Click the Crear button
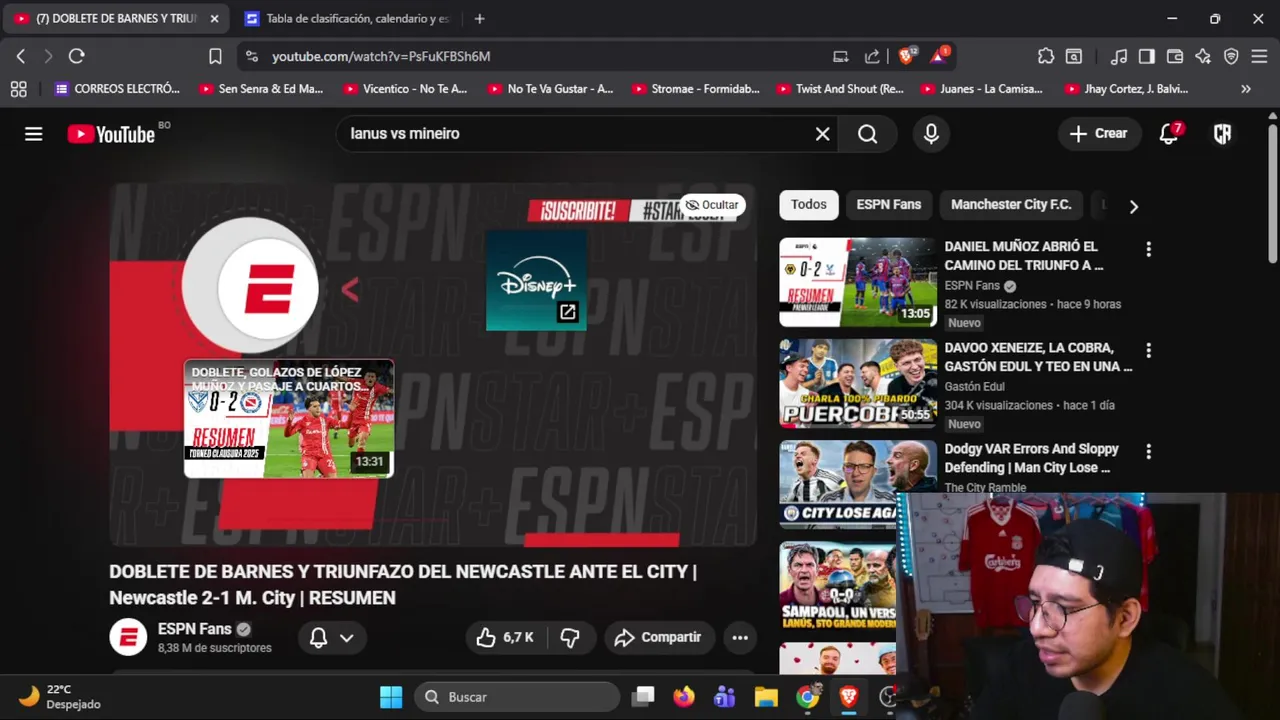Image resolution: width=1280 pixels, height=720 pixels. point(1098,134)
